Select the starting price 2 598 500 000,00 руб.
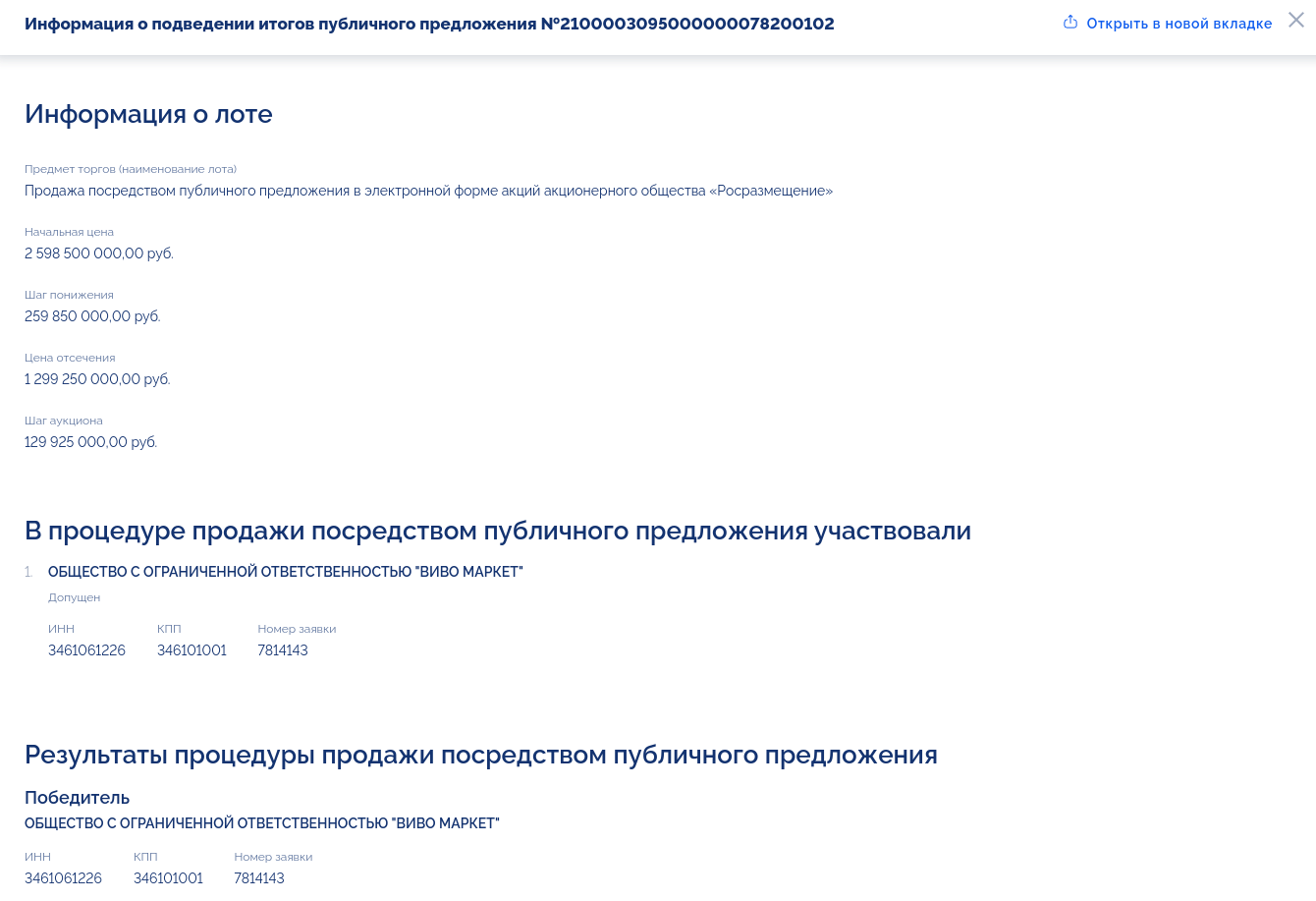The image size is (1316, 901). pos(99,253)
